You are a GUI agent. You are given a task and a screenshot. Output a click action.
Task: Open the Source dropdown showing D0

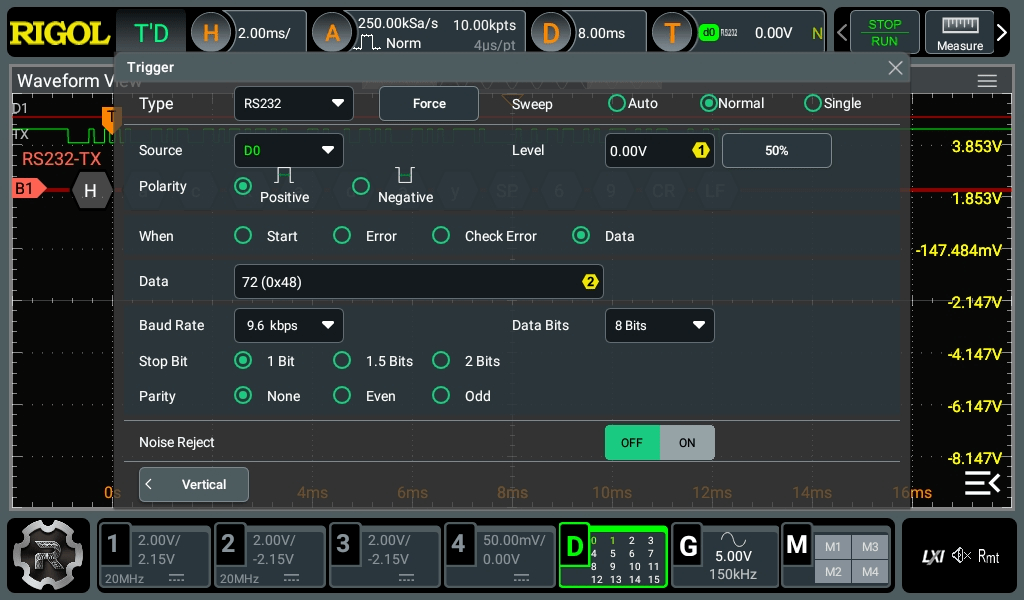(x=289, y=150)
